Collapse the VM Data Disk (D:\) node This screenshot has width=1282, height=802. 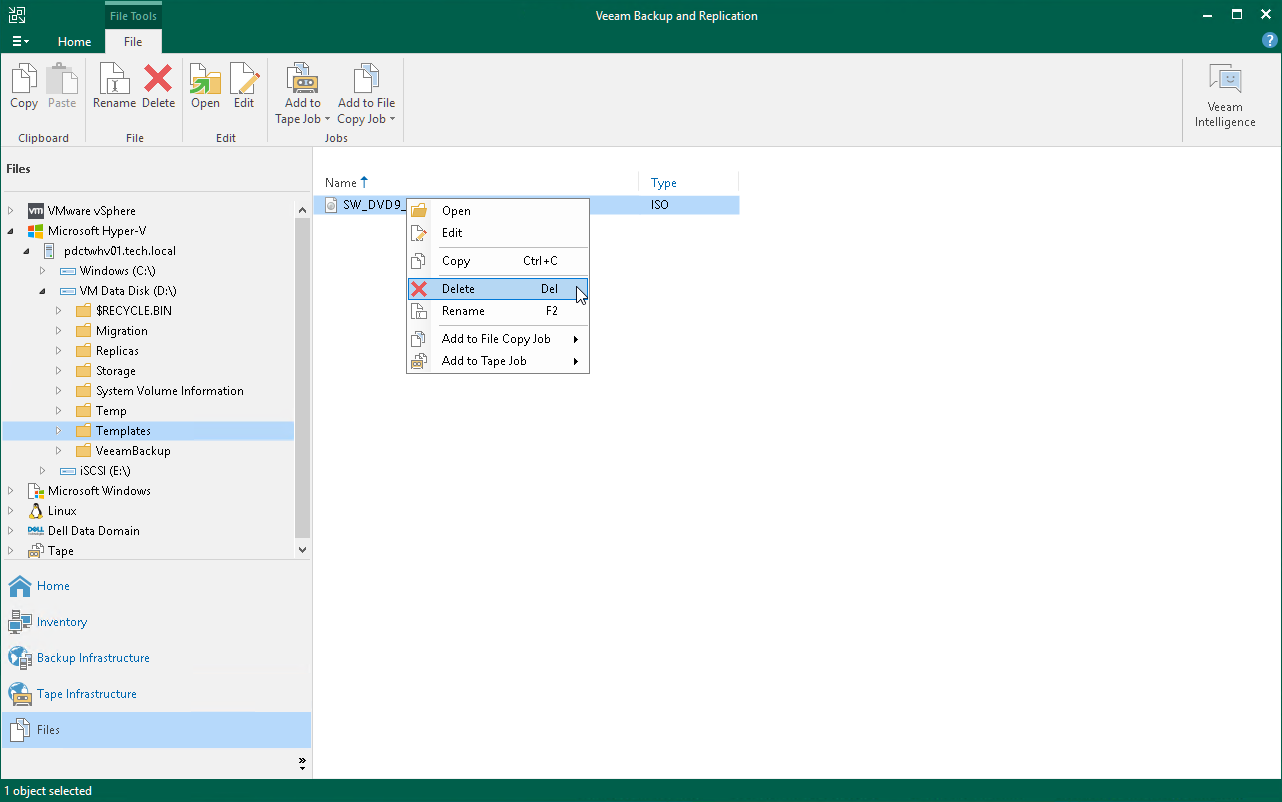click(x=43, y=291)
